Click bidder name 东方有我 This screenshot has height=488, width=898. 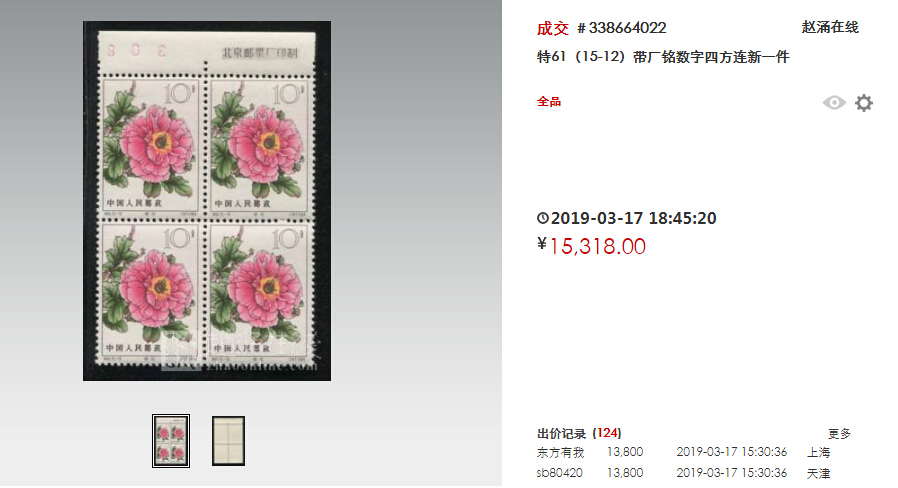coord(560,452)
